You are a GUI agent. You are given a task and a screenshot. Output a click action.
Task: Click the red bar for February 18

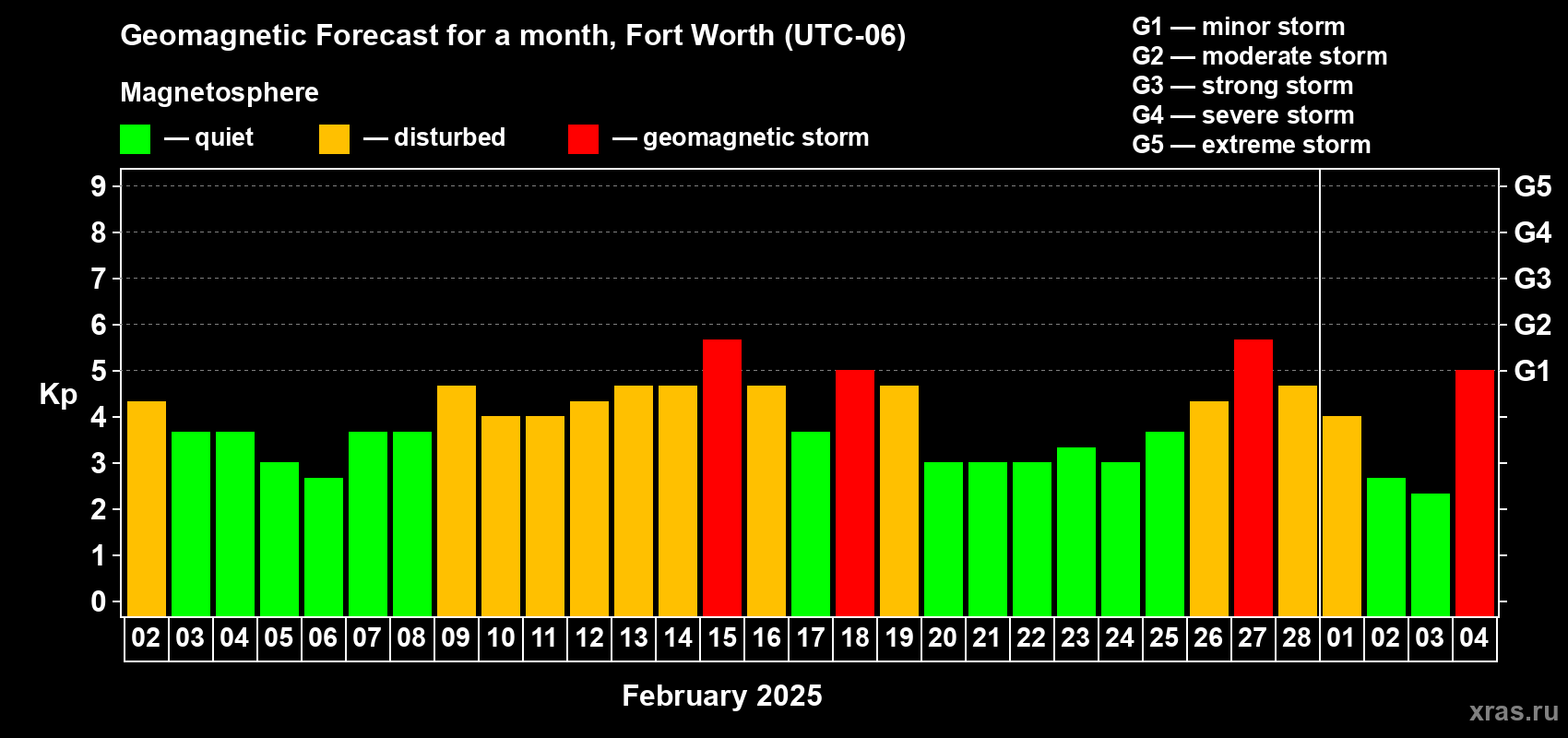coord(855,494)
